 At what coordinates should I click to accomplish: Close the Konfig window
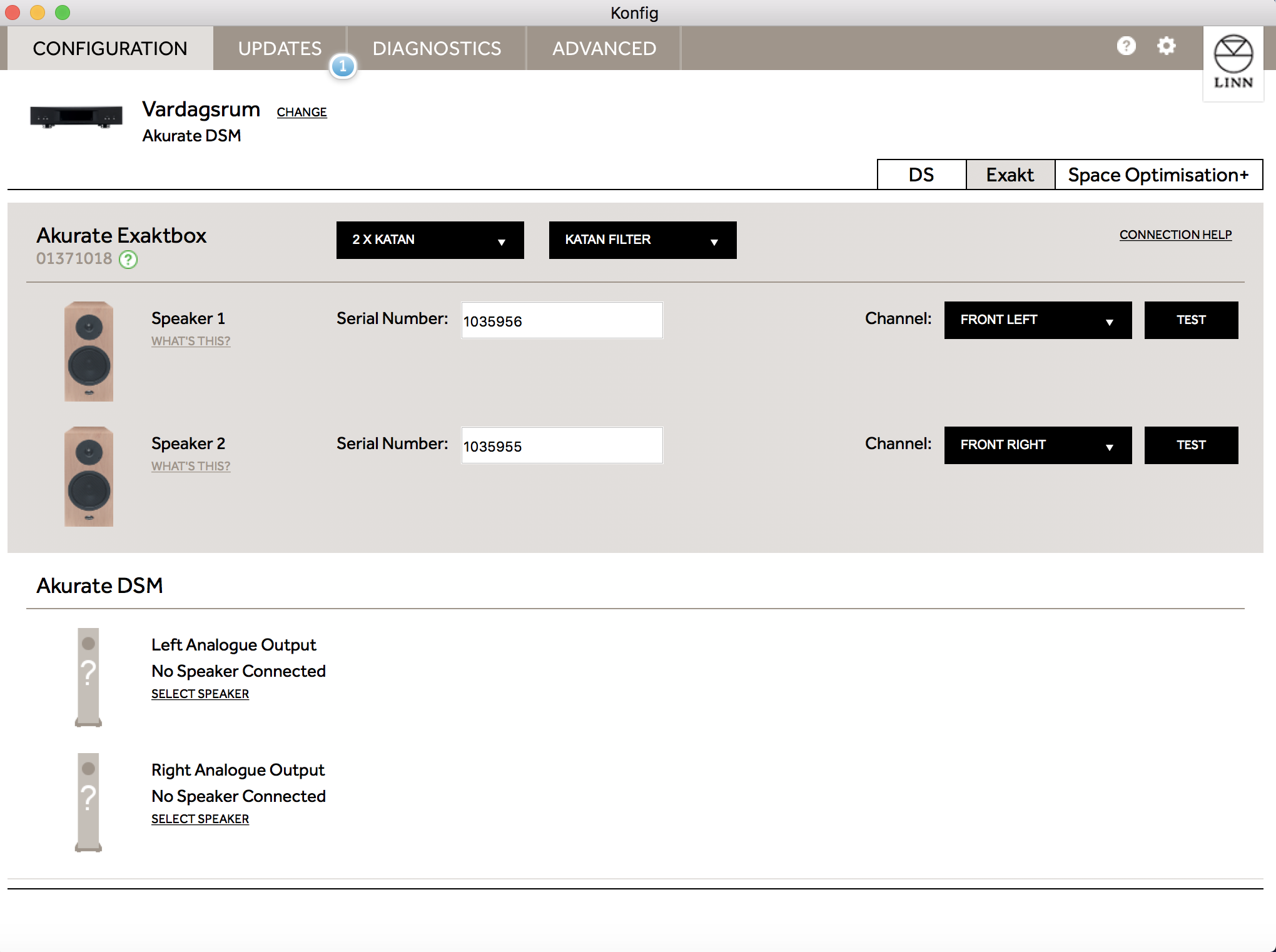[13, 13]
